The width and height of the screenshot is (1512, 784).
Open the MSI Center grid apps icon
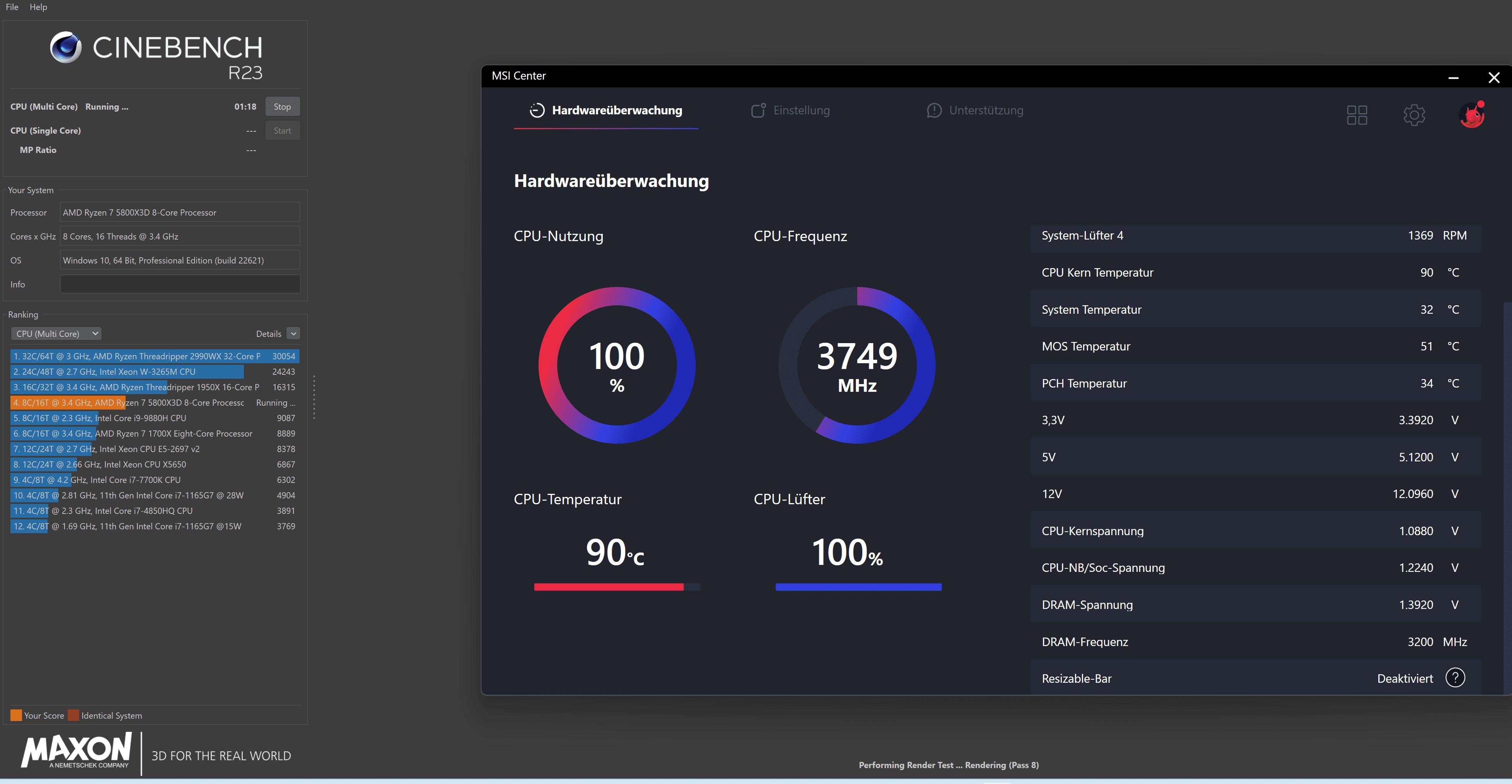[x=1356, y=115]
